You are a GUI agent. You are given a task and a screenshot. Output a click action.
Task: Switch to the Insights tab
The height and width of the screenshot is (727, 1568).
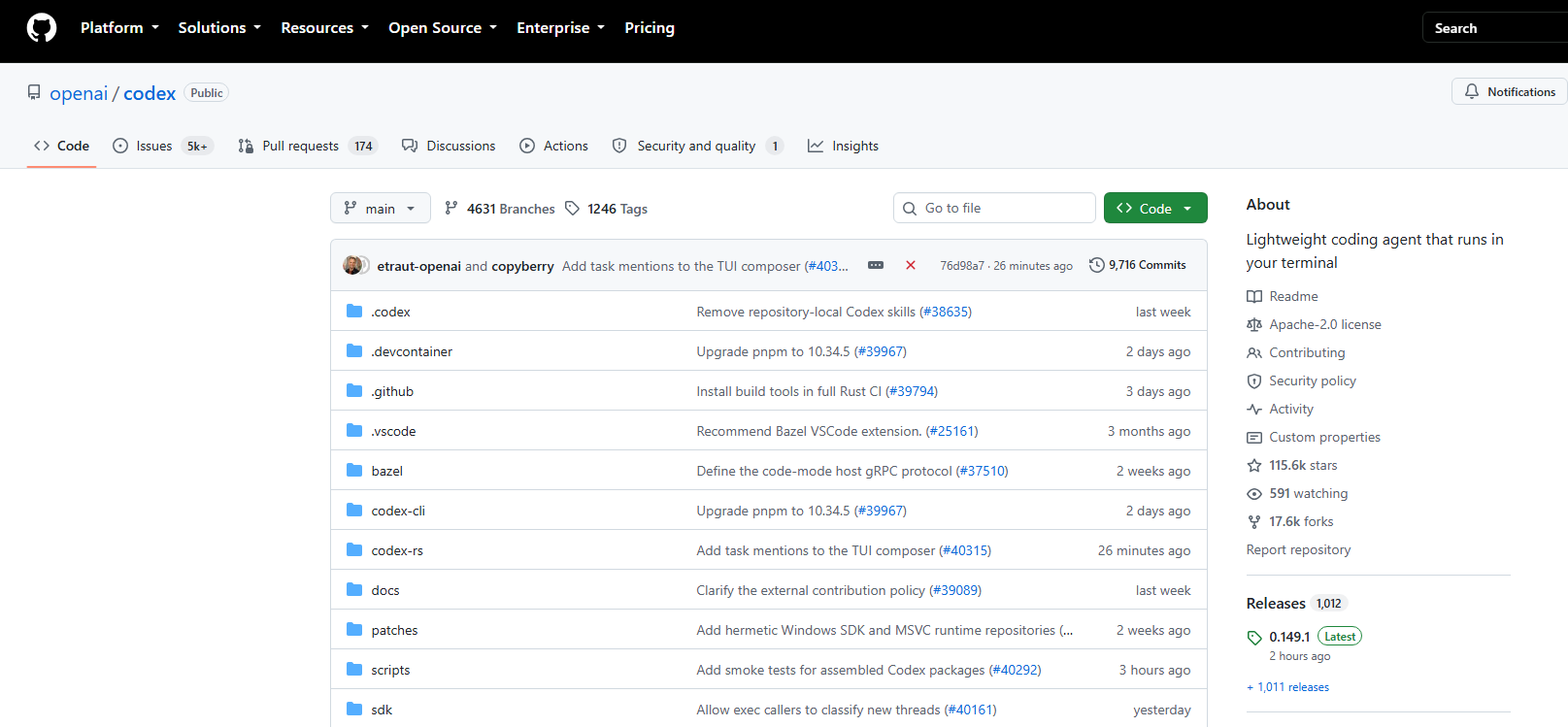843,146
